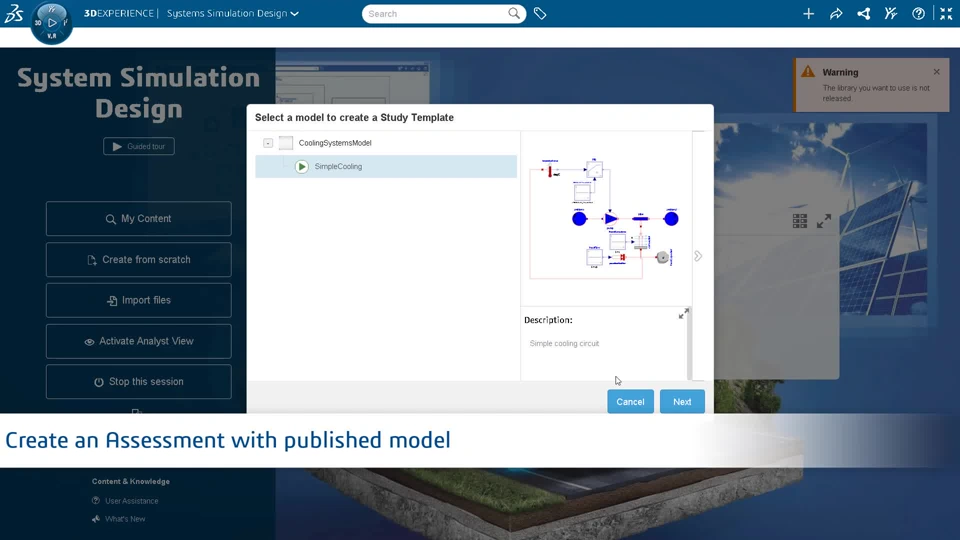Image resolution: width=960 pixels, height=540 pixels.
Task: Expand the Description panel
Action: (x=684, y=313)
